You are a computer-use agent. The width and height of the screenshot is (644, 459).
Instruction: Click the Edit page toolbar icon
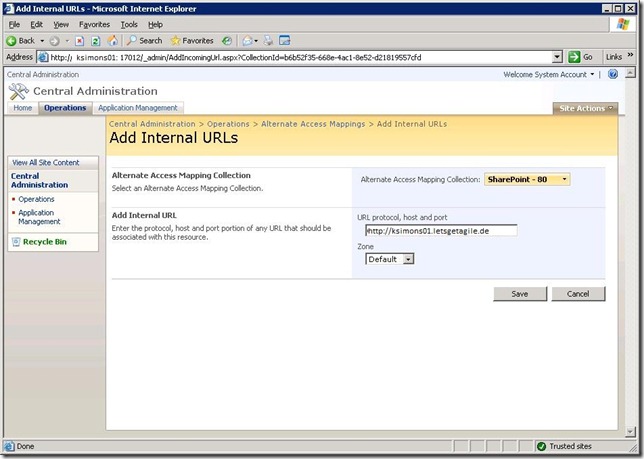tap(285, 41)
